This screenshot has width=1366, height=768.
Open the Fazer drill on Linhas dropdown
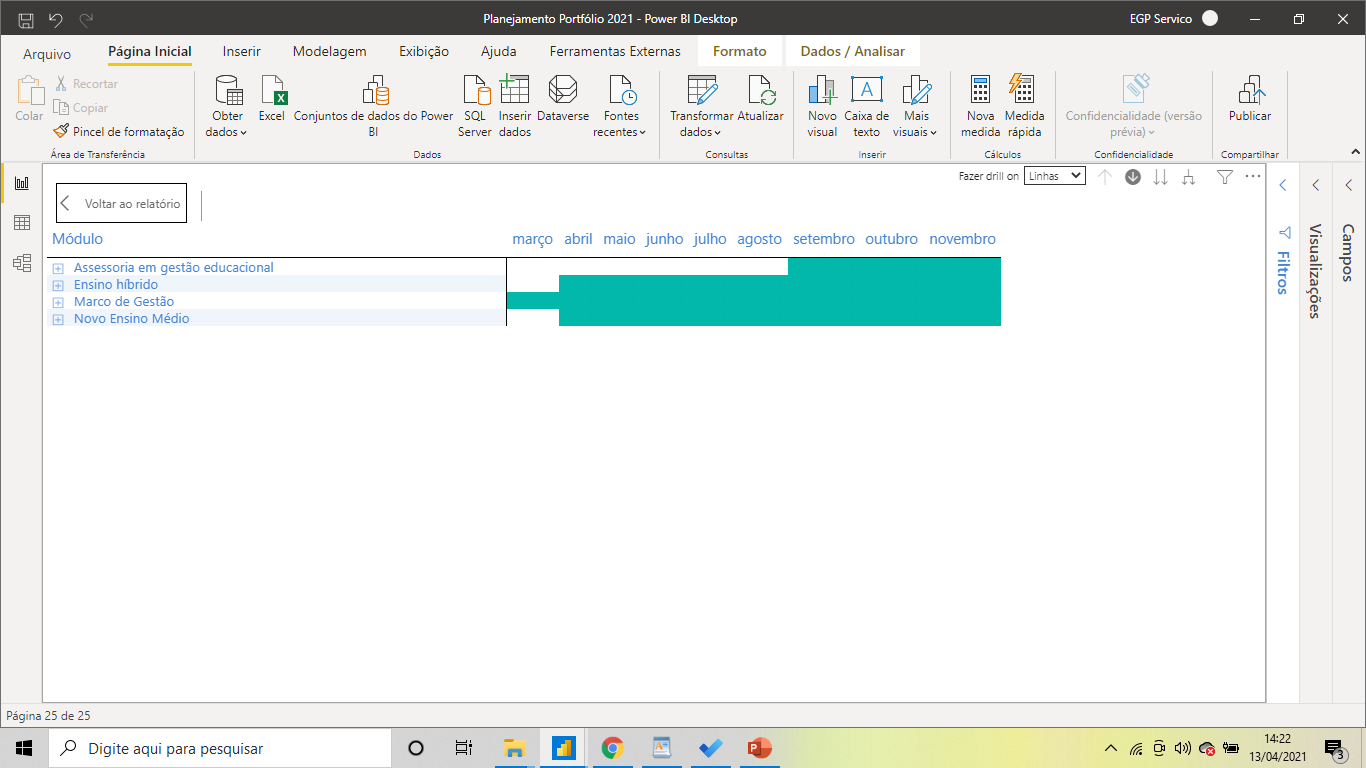click(x=1055, y=176)
